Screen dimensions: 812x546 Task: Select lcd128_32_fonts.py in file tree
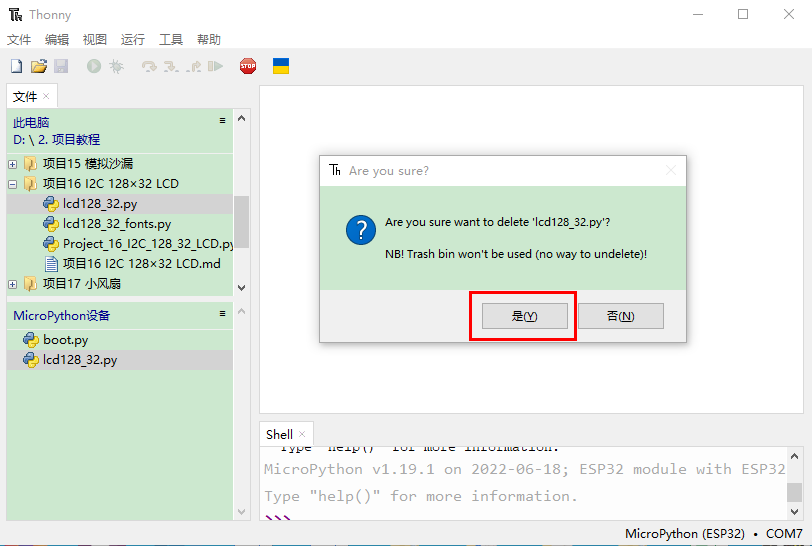tap(116, 224)
